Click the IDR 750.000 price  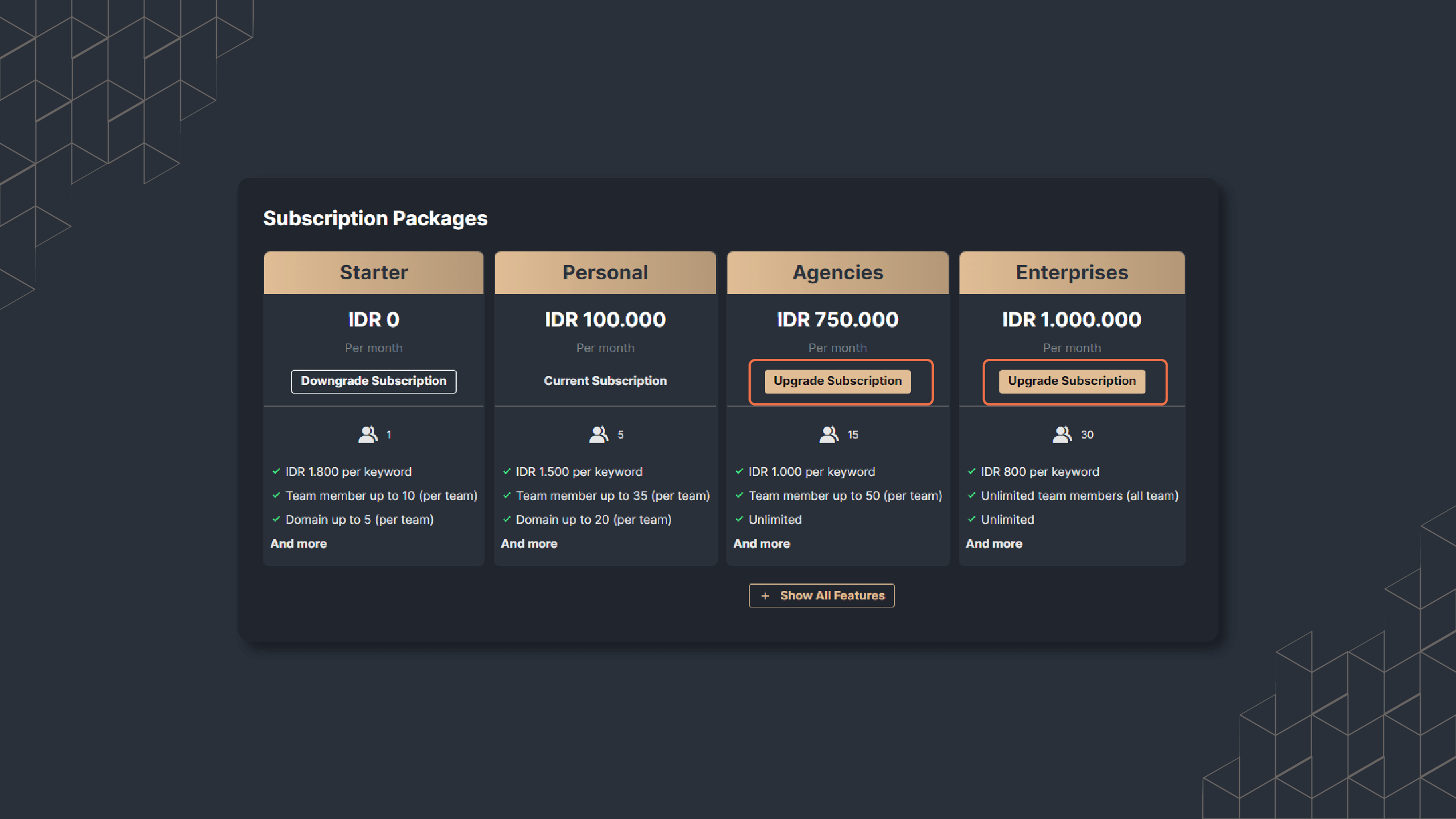coord(837,320)
